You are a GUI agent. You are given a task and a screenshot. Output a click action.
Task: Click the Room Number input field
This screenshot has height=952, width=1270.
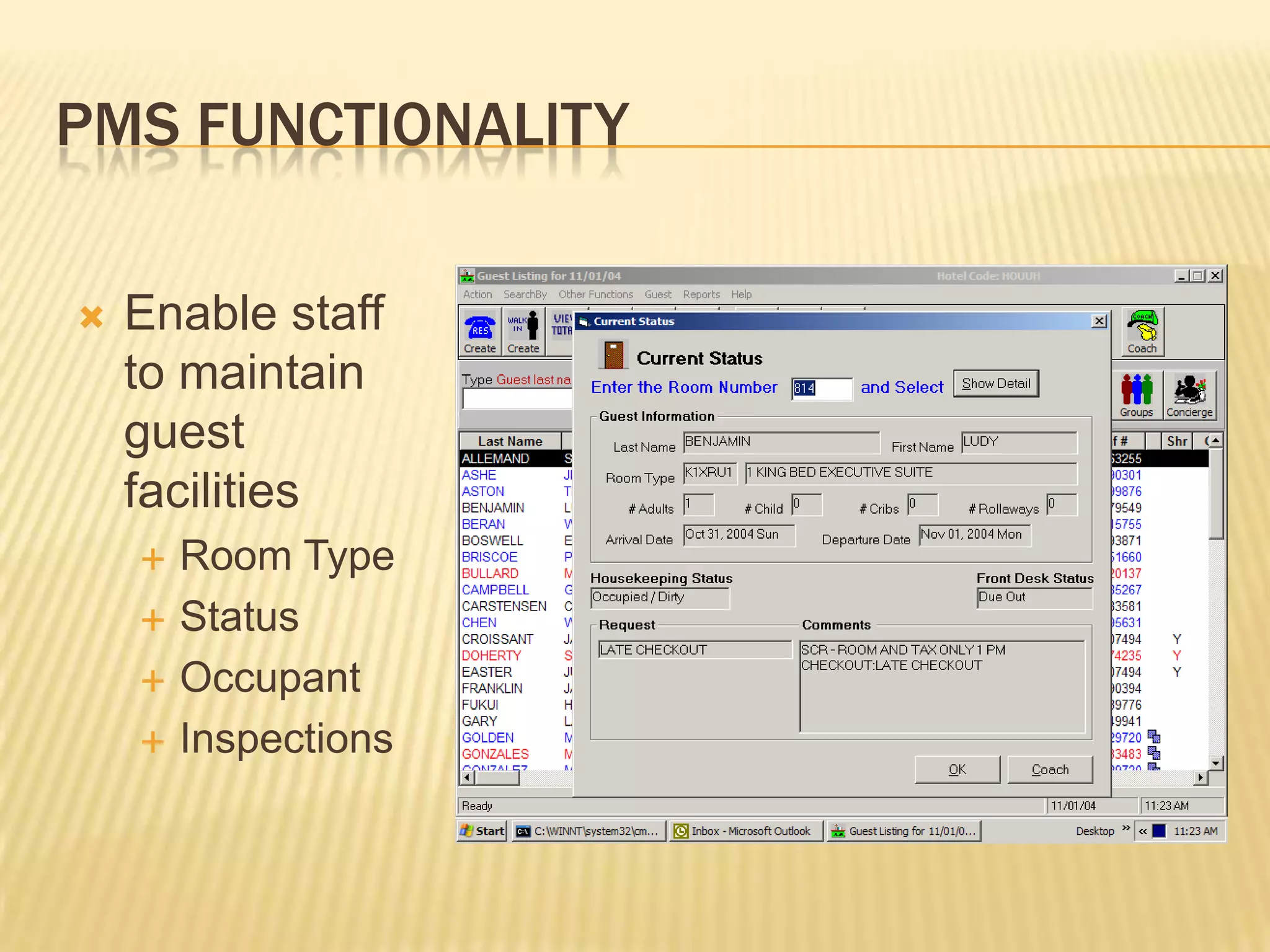click(x=822, y=389)
